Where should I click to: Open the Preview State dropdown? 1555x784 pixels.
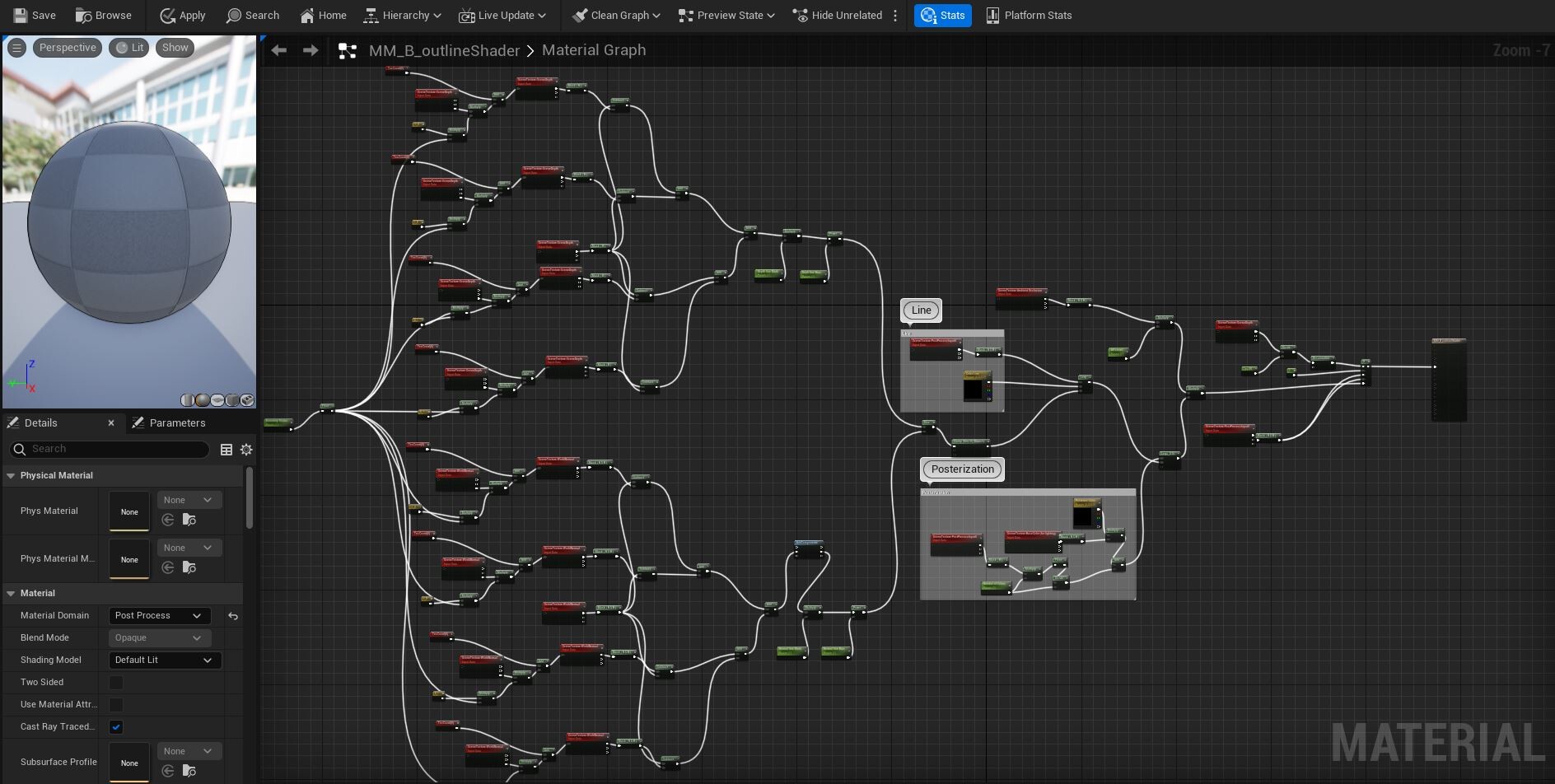tap(726, 15)
